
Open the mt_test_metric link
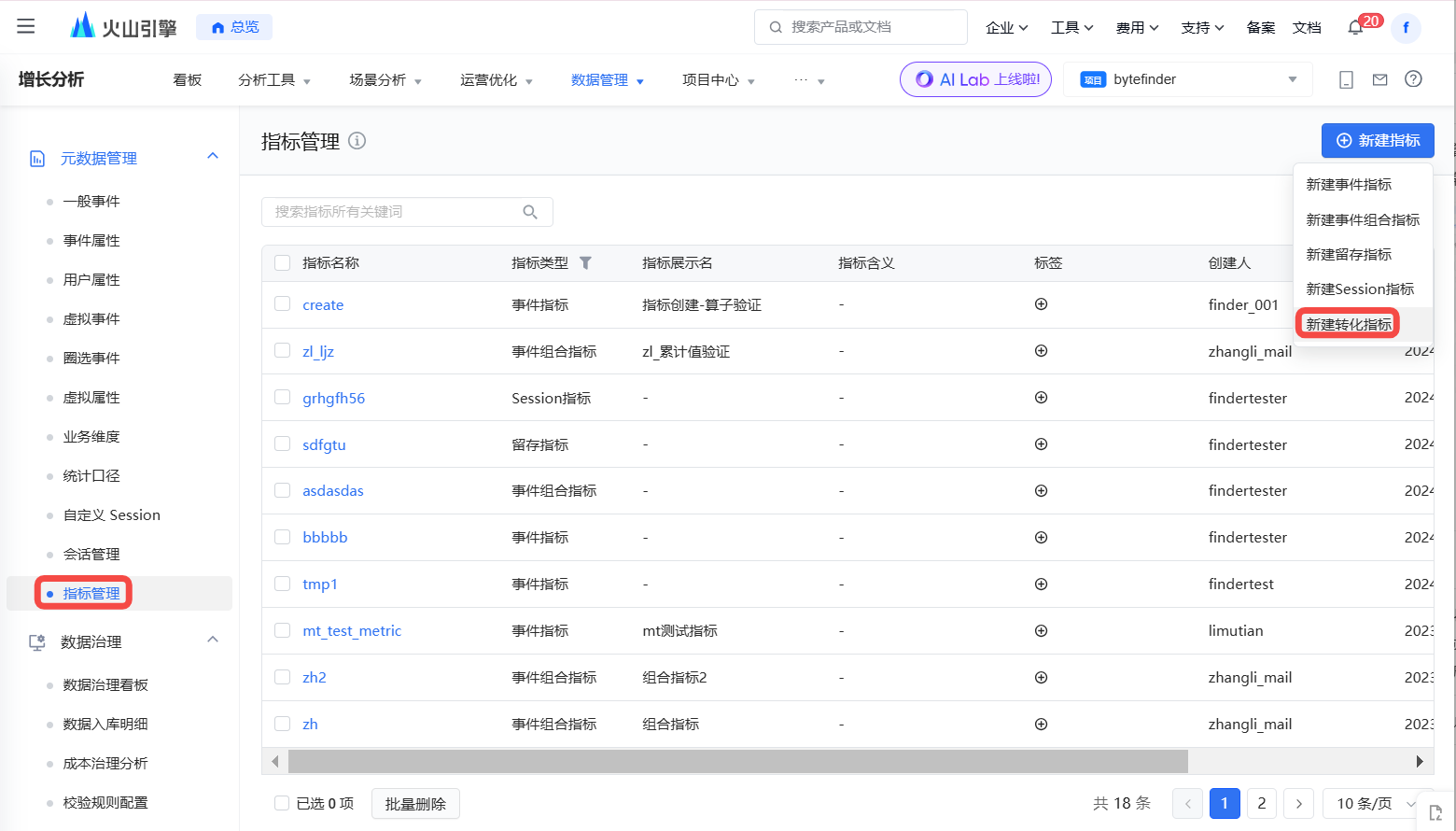352,631
